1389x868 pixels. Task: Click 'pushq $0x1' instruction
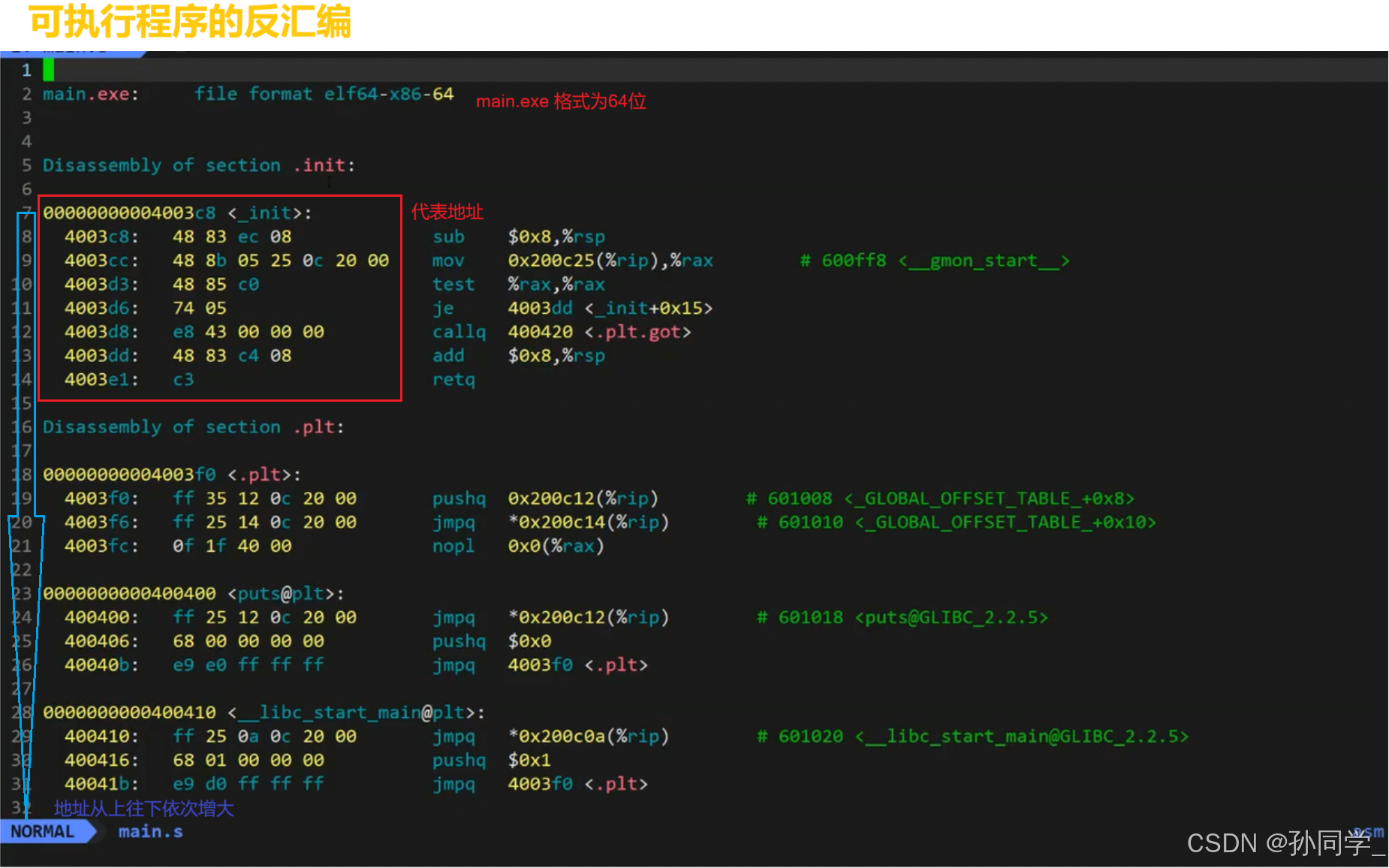coord(492,760)
